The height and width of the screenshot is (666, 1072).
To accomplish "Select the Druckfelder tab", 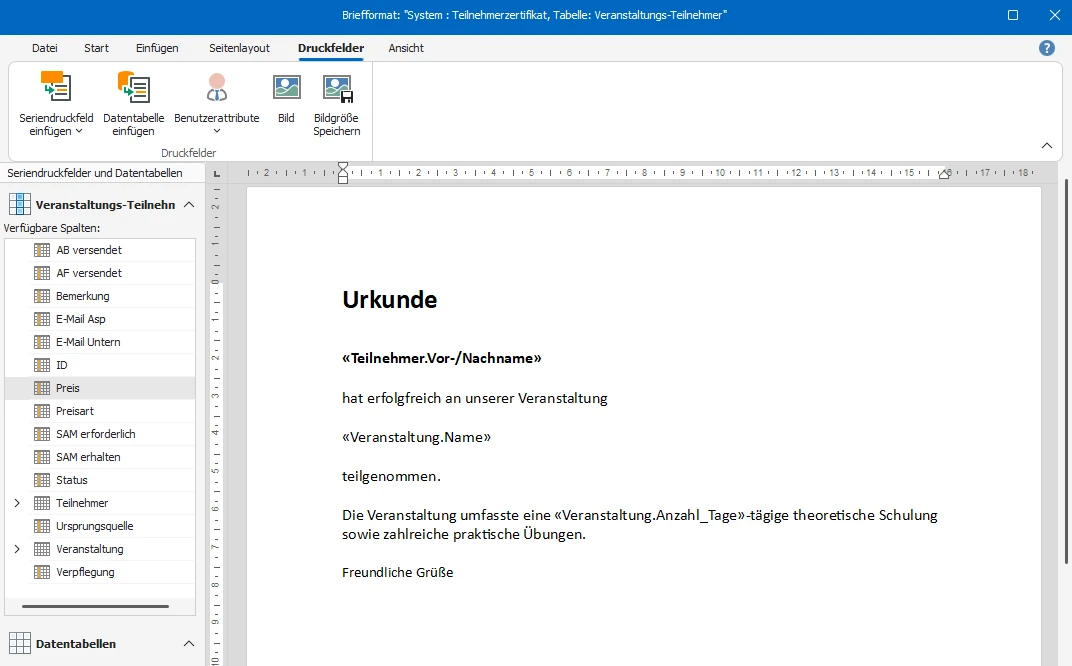I will [331, 48].
